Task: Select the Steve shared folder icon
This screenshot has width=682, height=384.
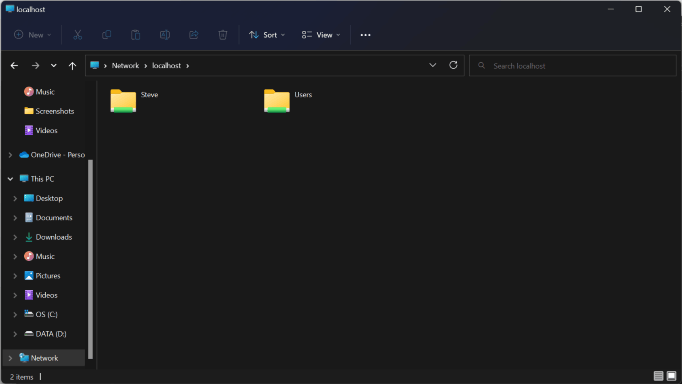Action: 123,101
